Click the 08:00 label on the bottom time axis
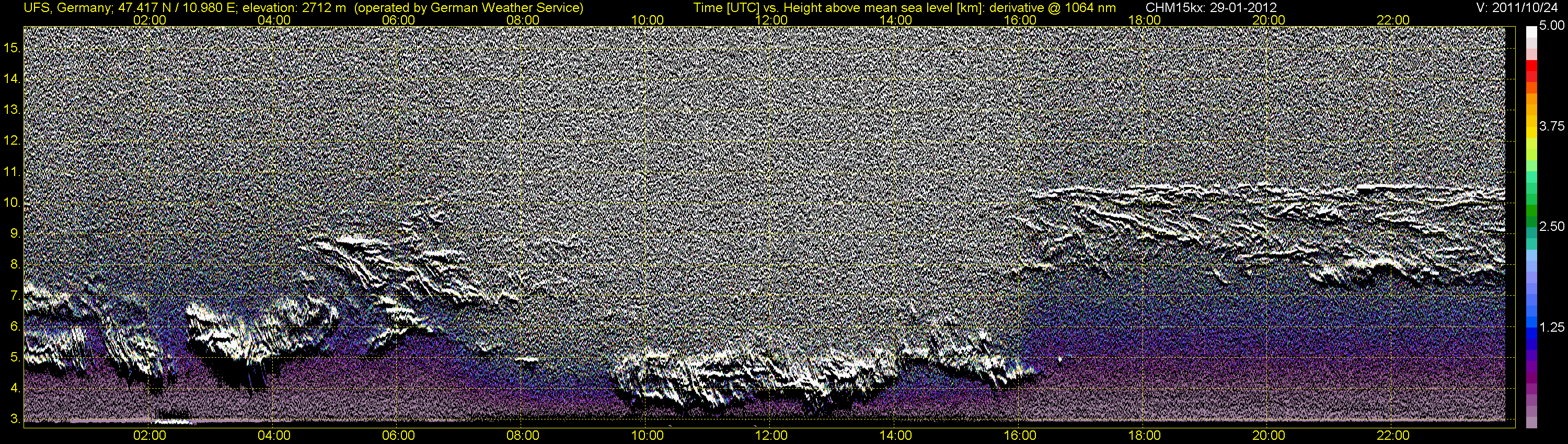 pyautogui.click(x=523, y=436)
